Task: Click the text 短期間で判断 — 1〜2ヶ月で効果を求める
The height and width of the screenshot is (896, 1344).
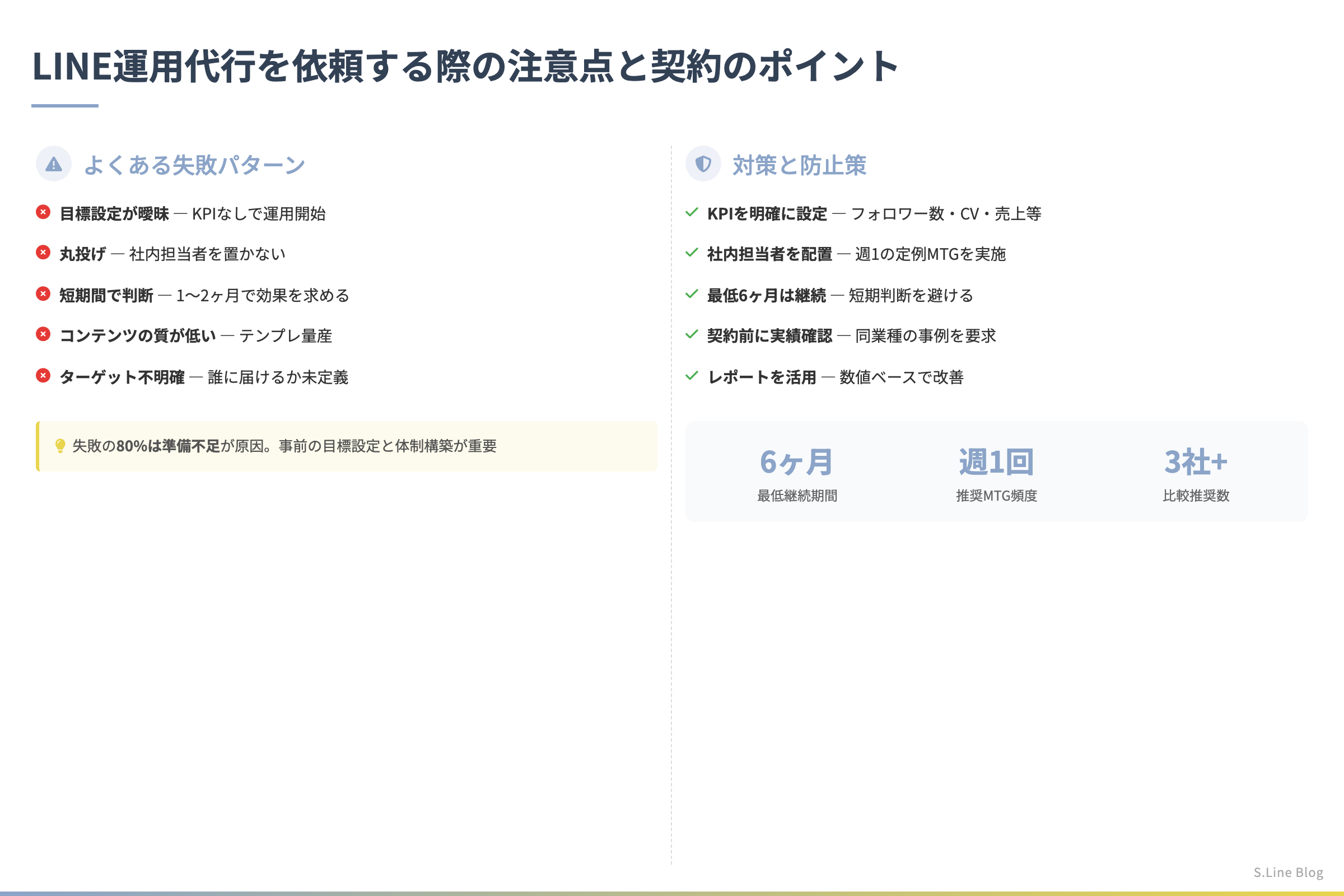Action: (x=204, y=296)
